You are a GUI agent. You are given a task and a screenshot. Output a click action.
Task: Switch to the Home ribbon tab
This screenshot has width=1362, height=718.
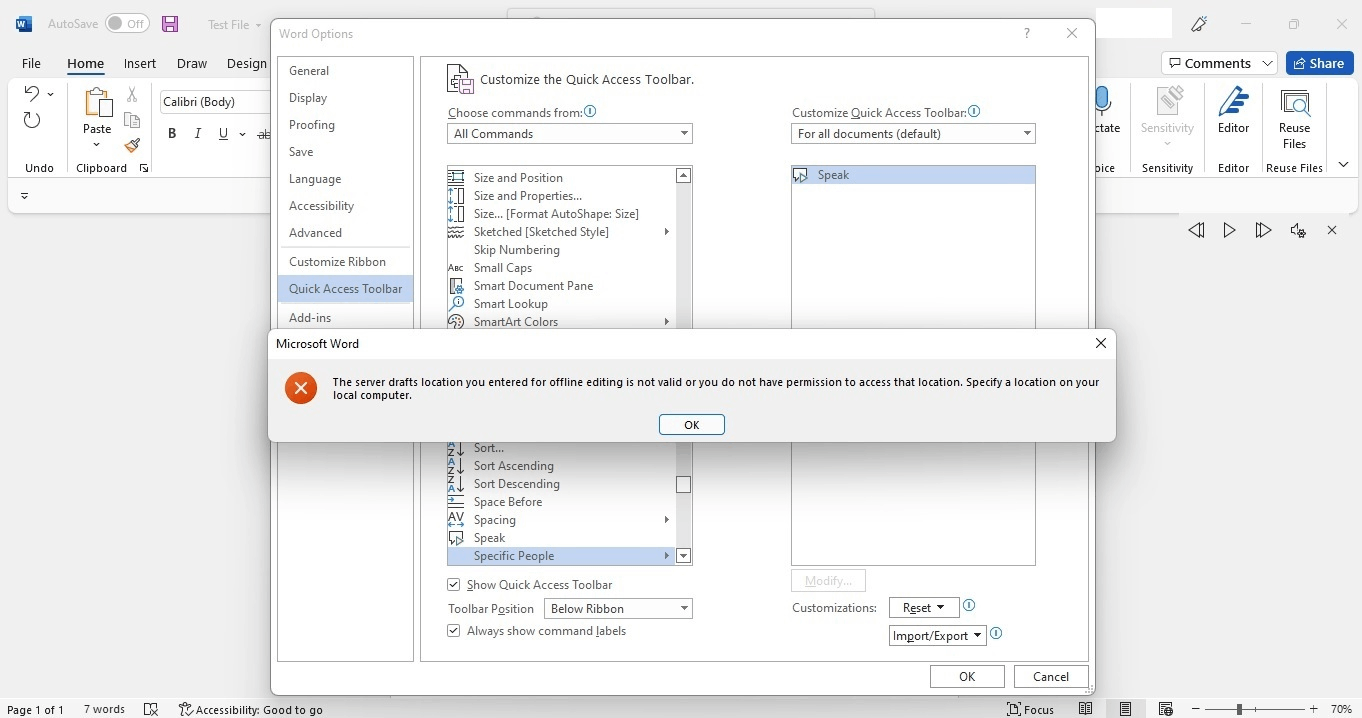[85, 63]
